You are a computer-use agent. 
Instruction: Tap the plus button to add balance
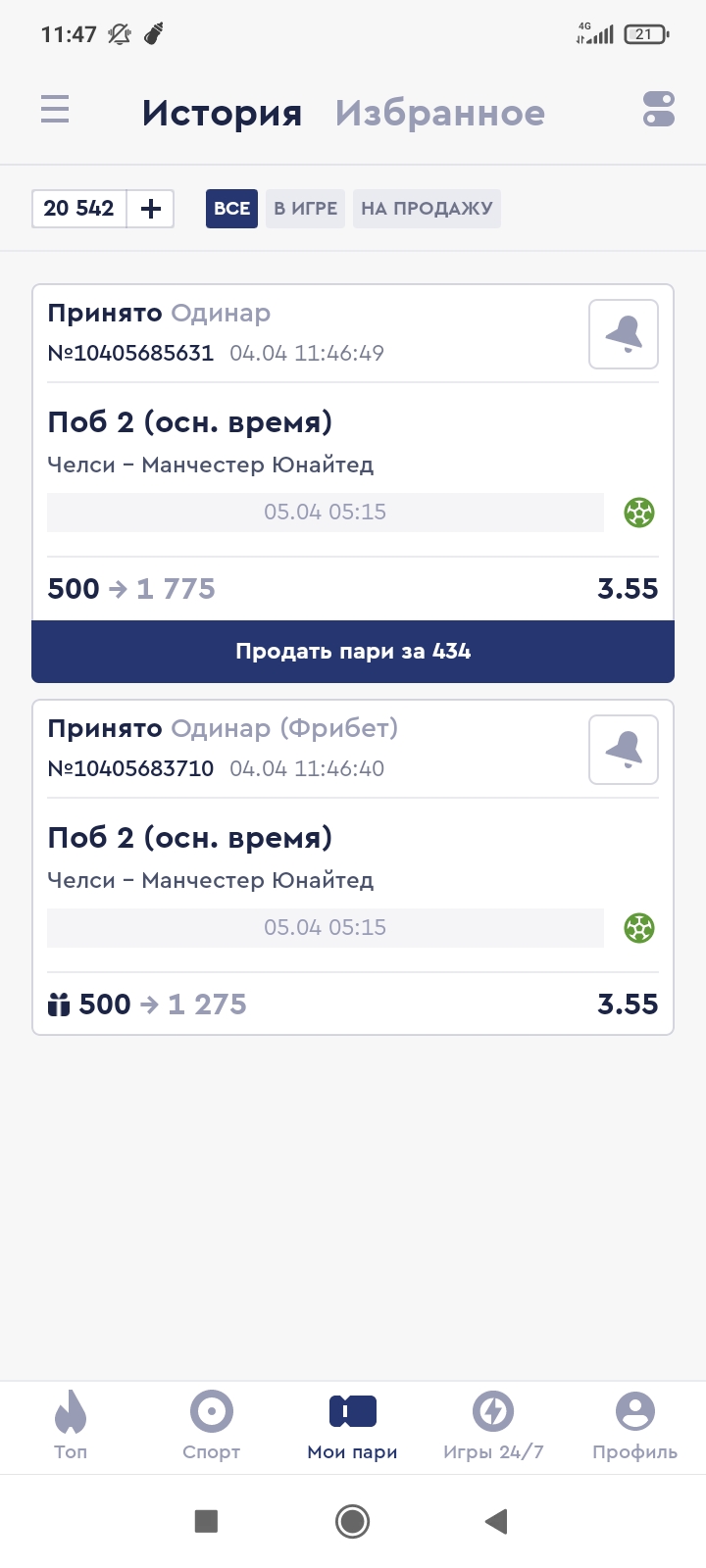[151, 209]
